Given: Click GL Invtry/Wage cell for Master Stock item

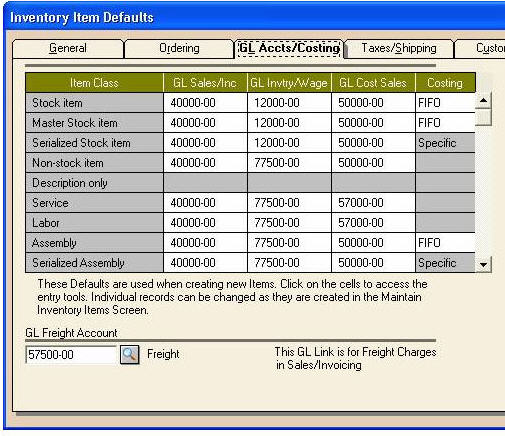Looking at the screenshot, I should 289,123.
